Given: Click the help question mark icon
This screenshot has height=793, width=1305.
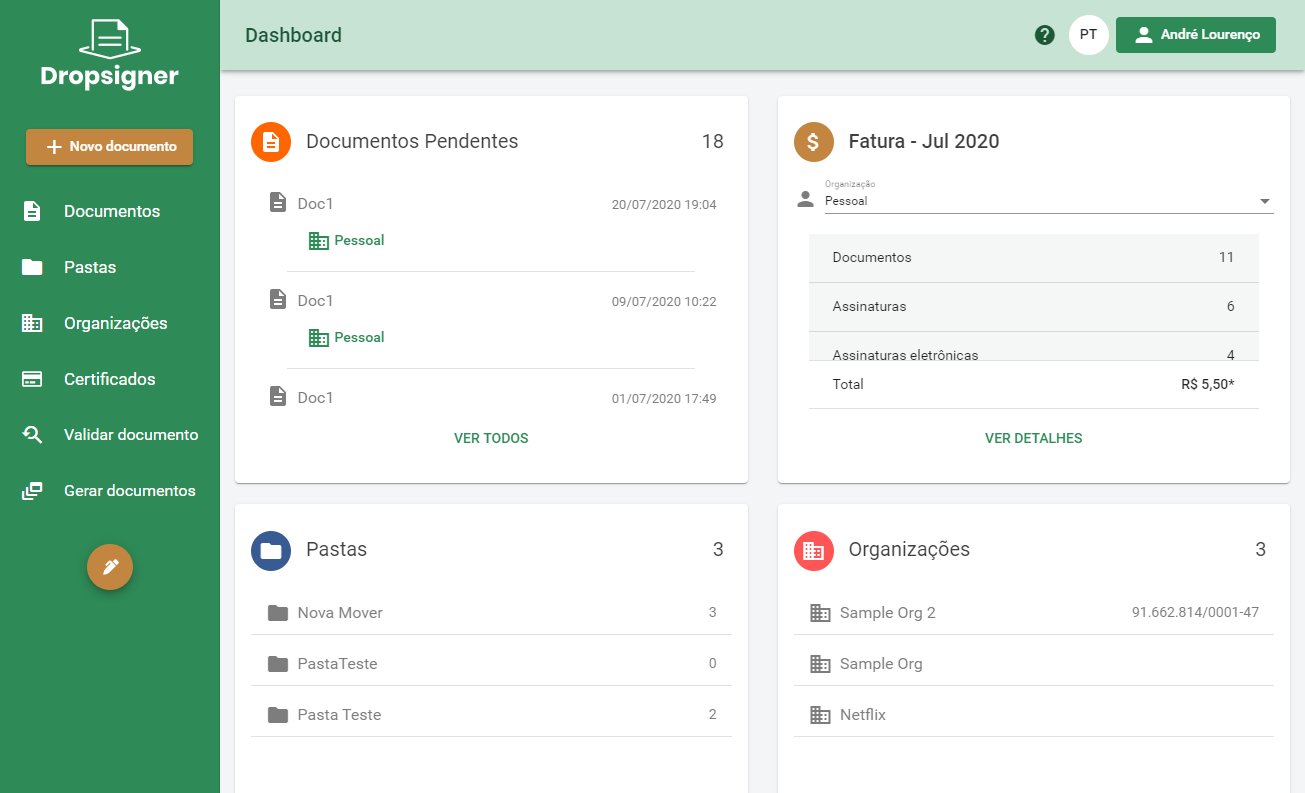Looking at the screenshot, I should coord(1045,35).
